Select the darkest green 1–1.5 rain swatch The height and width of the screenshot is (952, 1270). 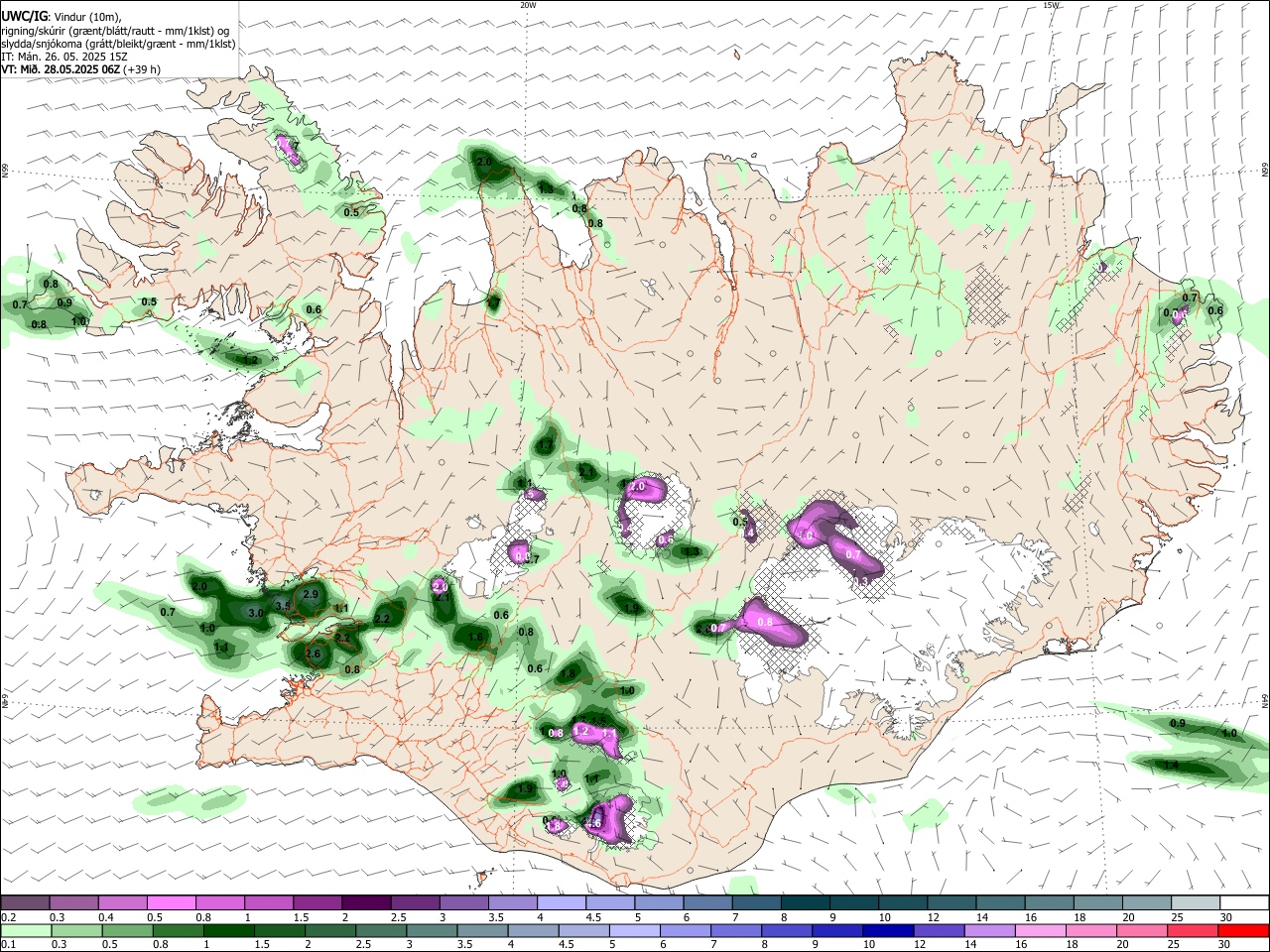229,930
